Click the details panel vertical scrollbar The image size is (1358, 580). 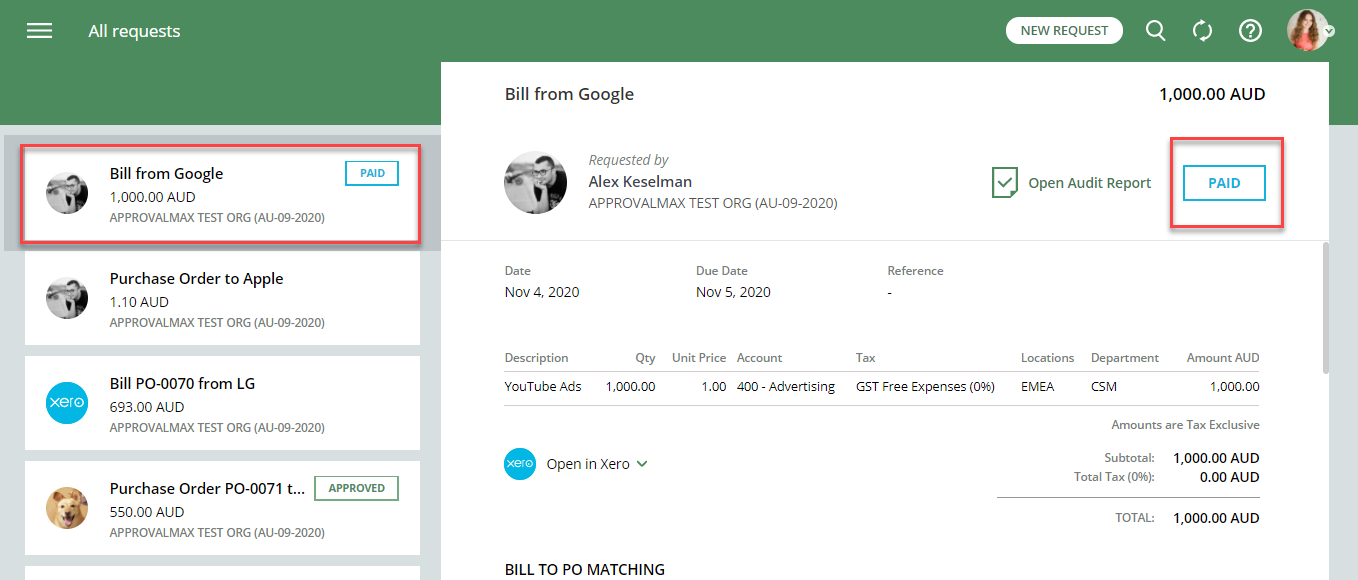point(1327,308)
